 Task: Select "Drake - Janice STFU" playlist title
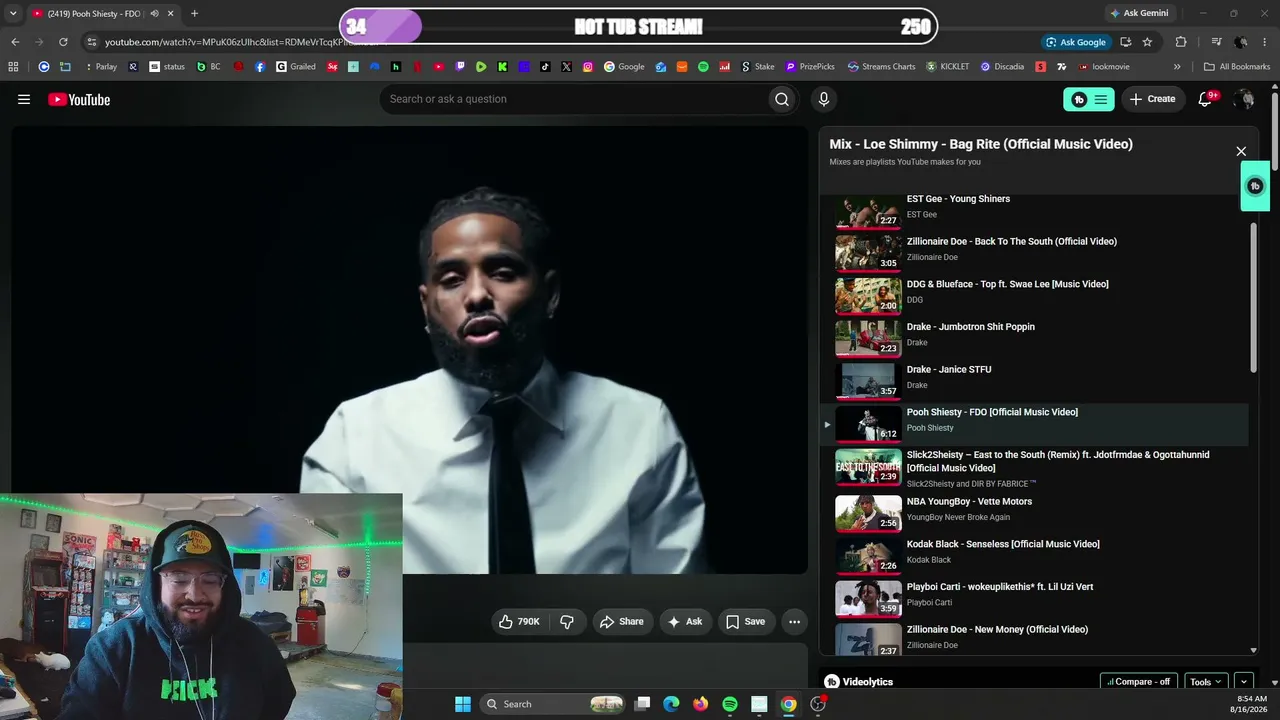click(949, 369)
